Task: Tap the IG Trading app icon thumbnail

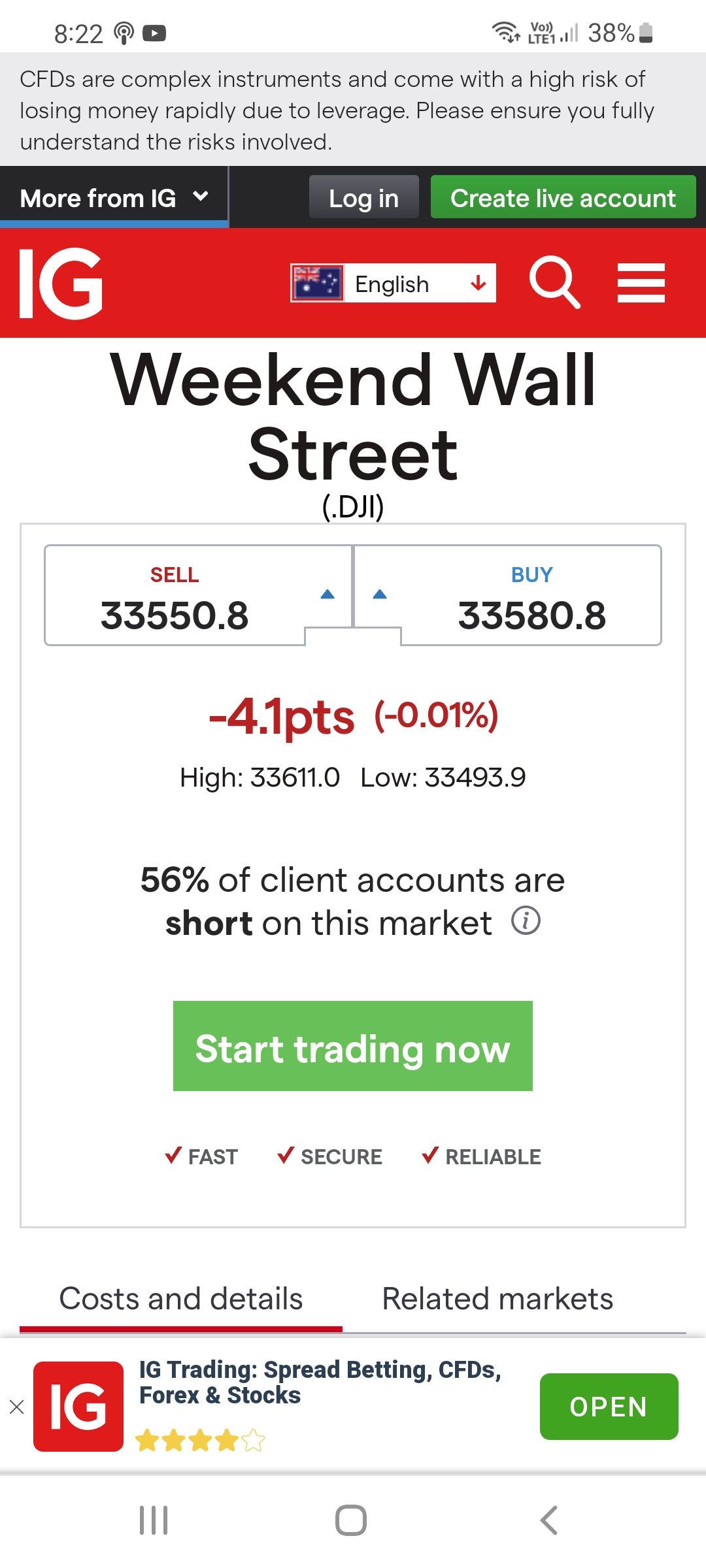Action: (78, 1407)
